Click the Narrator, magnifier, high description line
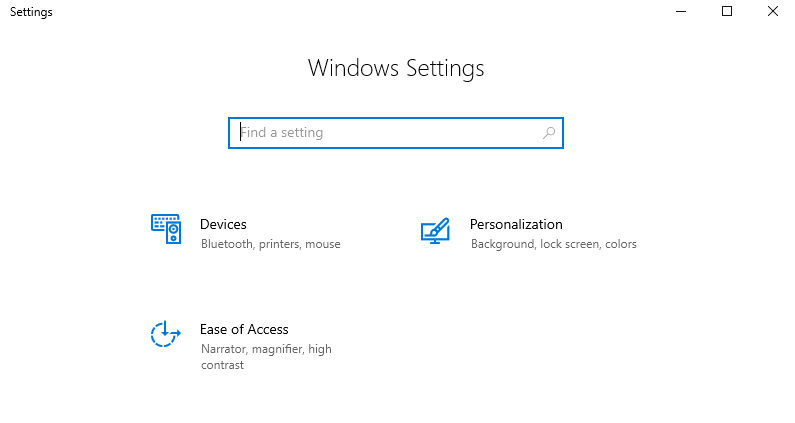This screenshot has height=423, width=795. [x=266, y=349]
